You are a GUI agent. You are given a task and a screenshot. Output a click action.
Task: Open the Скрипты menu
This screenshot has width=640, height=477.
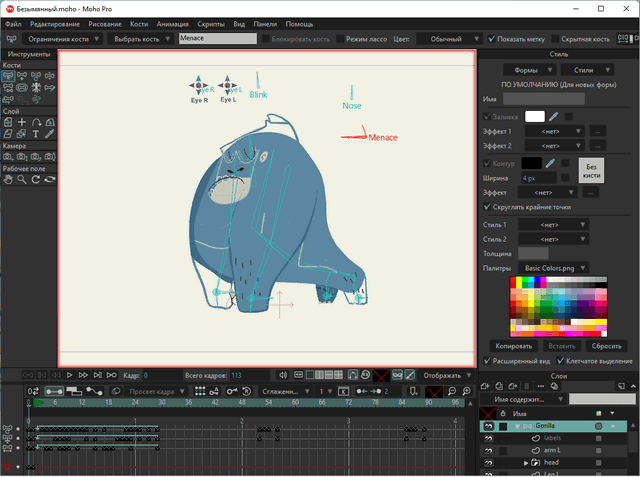[213, 22]
